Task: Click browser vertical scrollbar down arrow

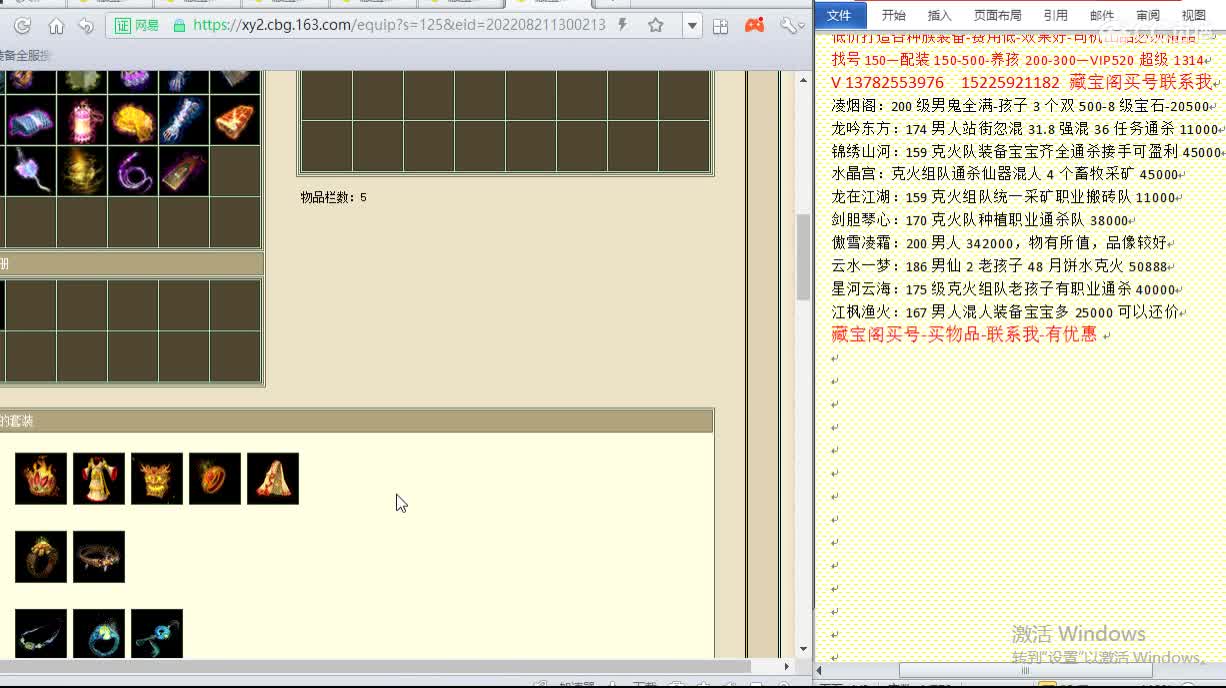Action: click(803, 649)
